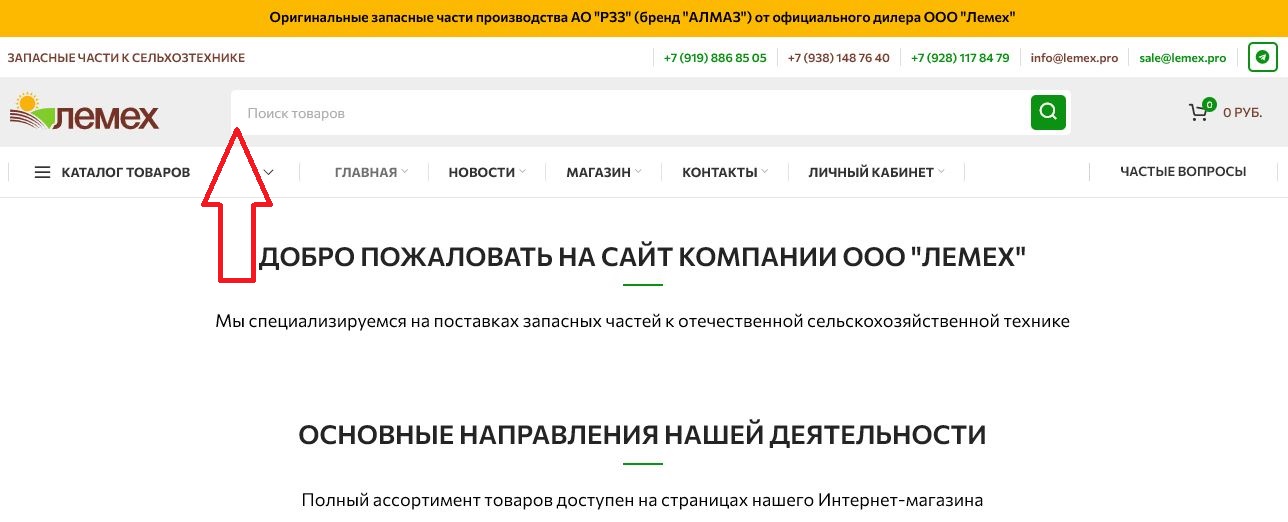Call phone number +7 (928) 117 84 79
1288x522 pixels.
point(960,58)
